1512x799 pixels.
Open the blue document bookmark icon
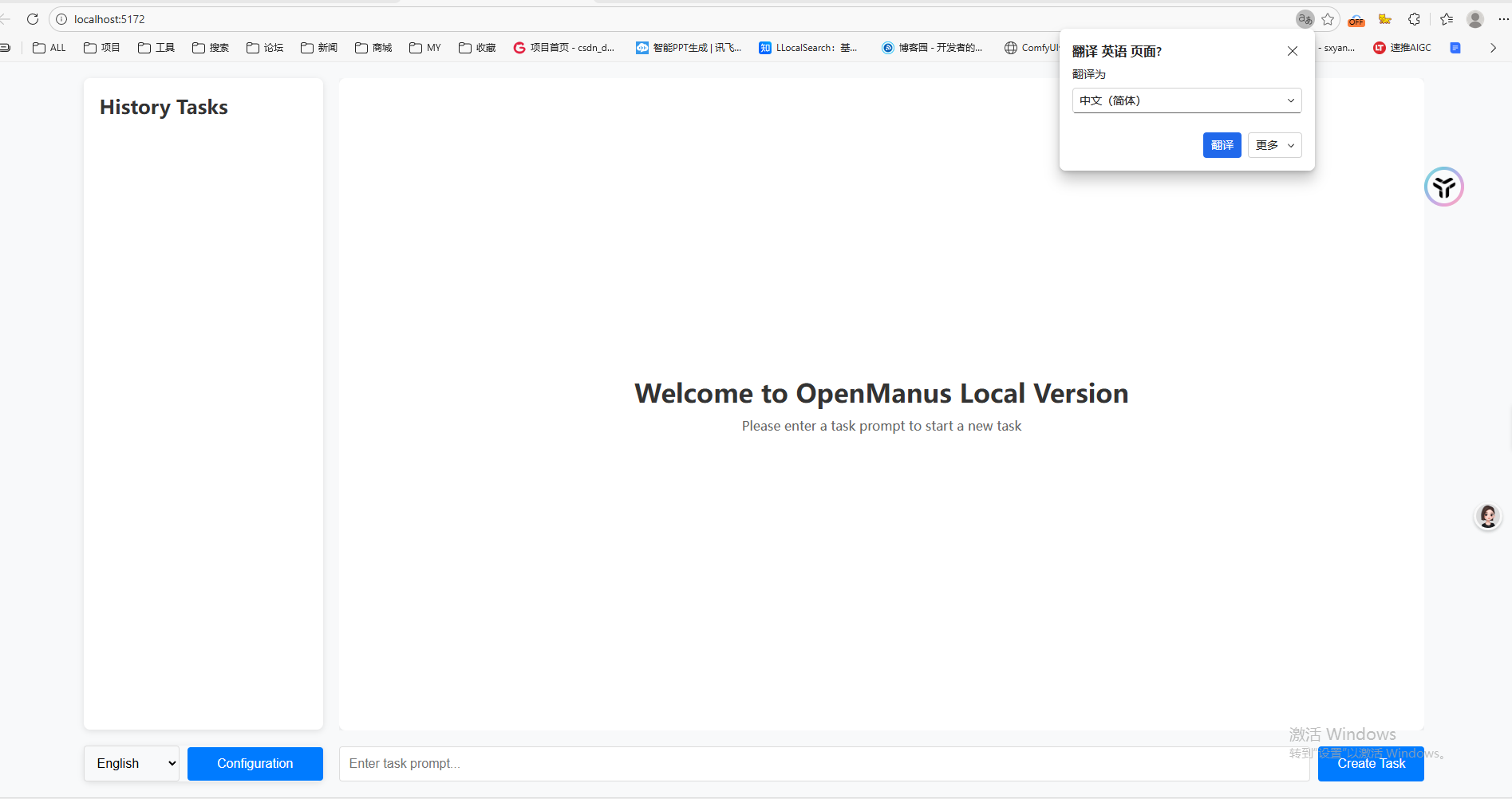tap(1455, 48)
